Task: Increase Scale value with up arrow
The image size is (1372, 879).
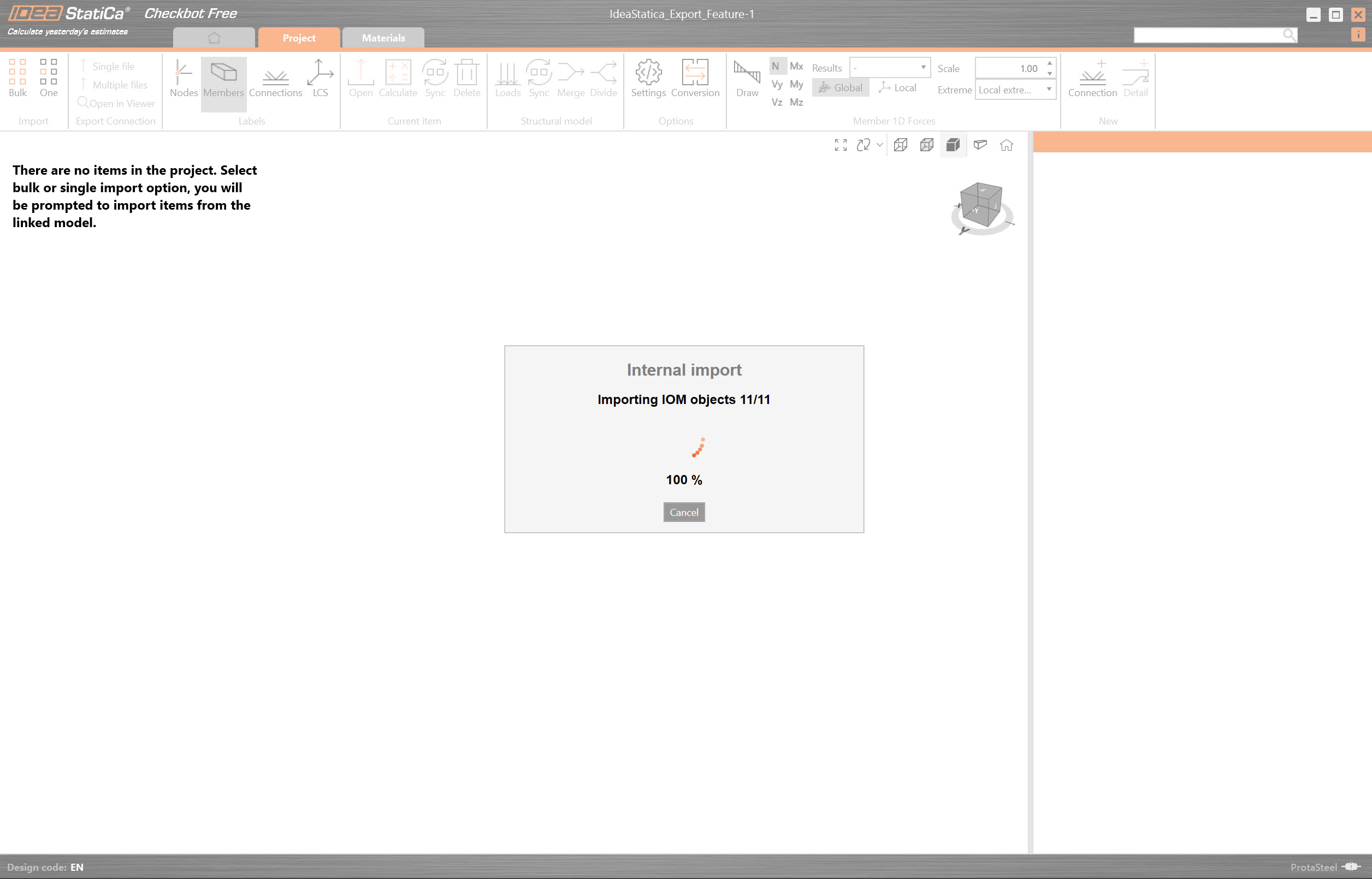Action: click(1049, 63)
